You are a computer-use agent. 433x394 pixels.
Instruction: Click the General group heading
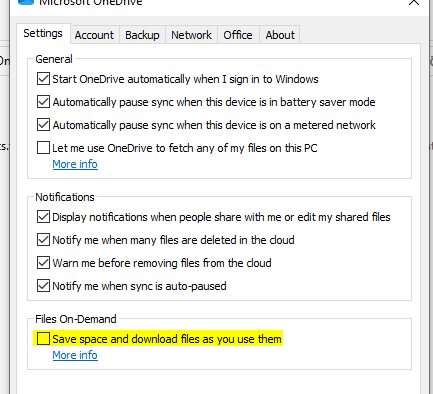coord(54,59)
